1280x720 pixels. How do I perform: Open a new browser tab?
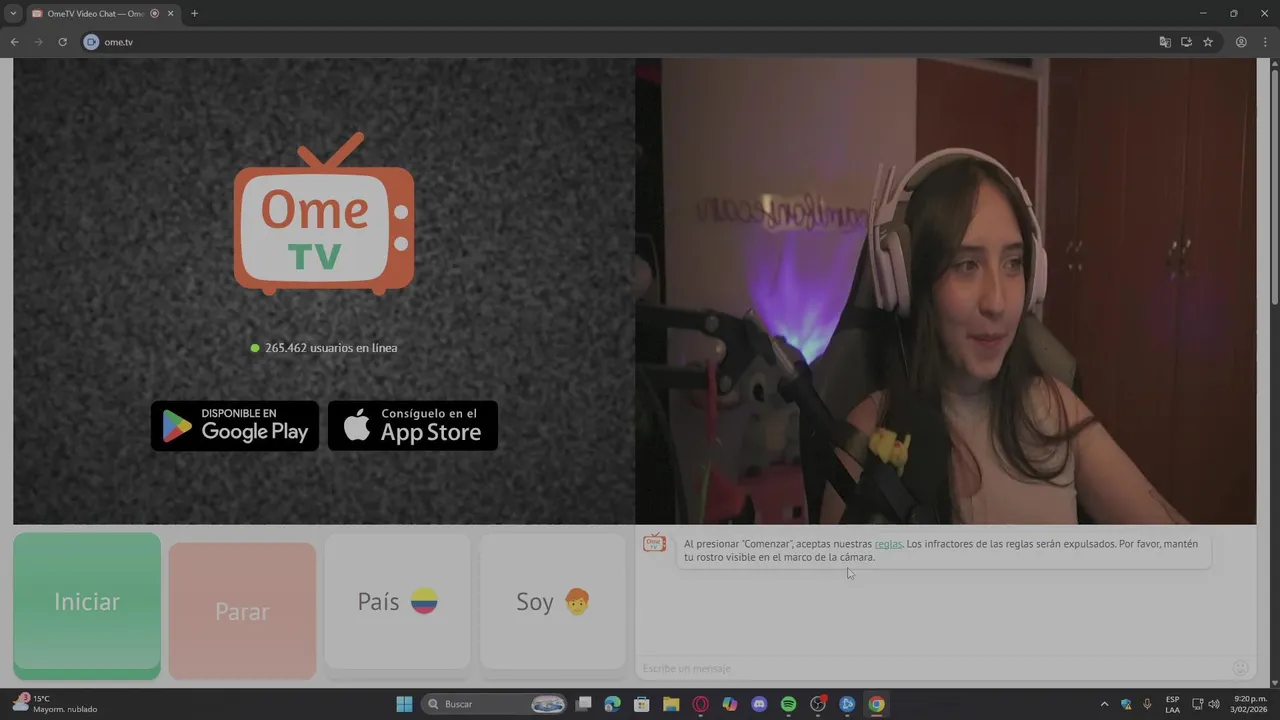[194, 13]
